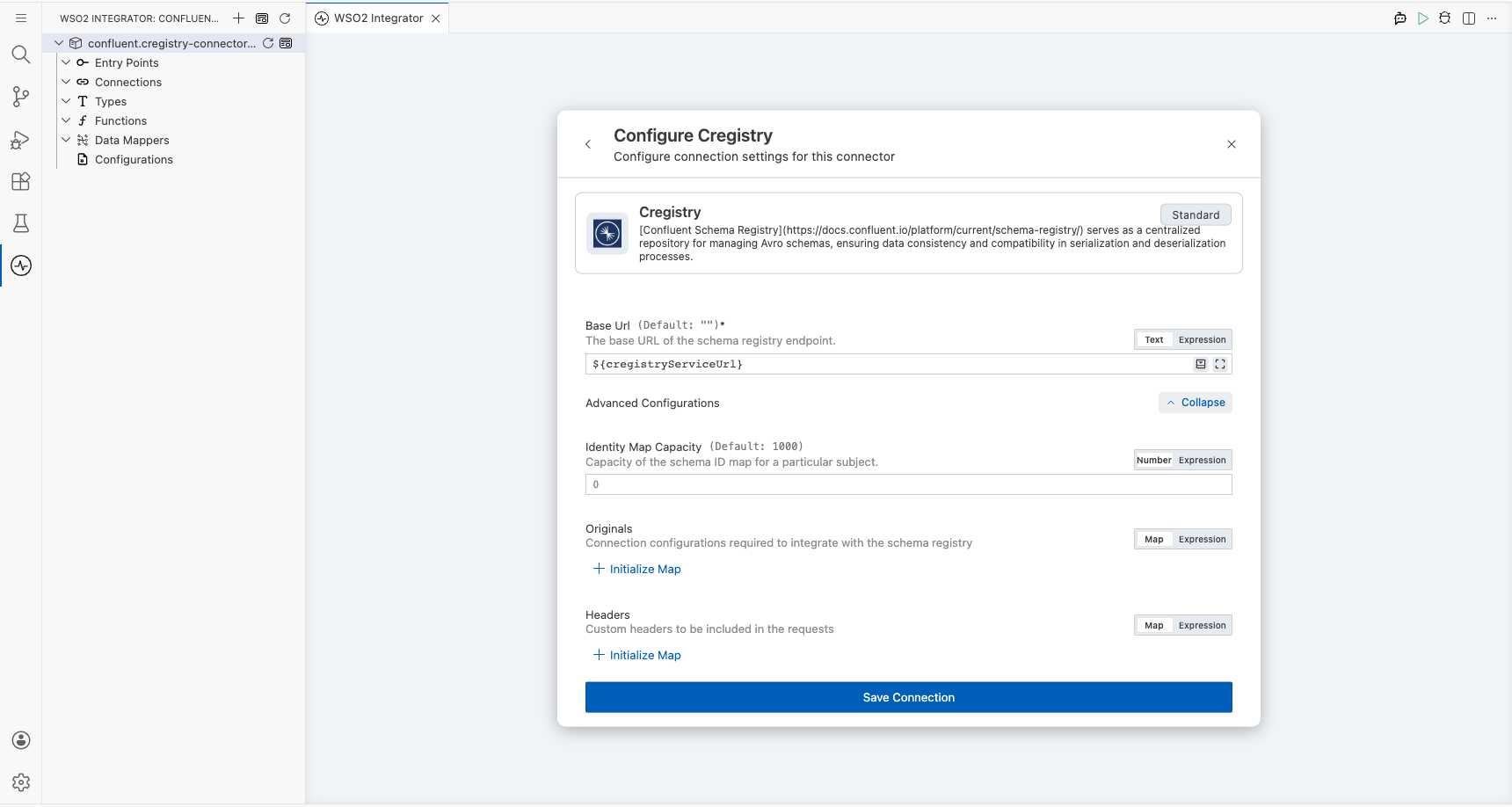Image resolution: width=1512 pixels, height=807 pixels.
Task: Select Configurations in the tree
Action: click(134, 159)
